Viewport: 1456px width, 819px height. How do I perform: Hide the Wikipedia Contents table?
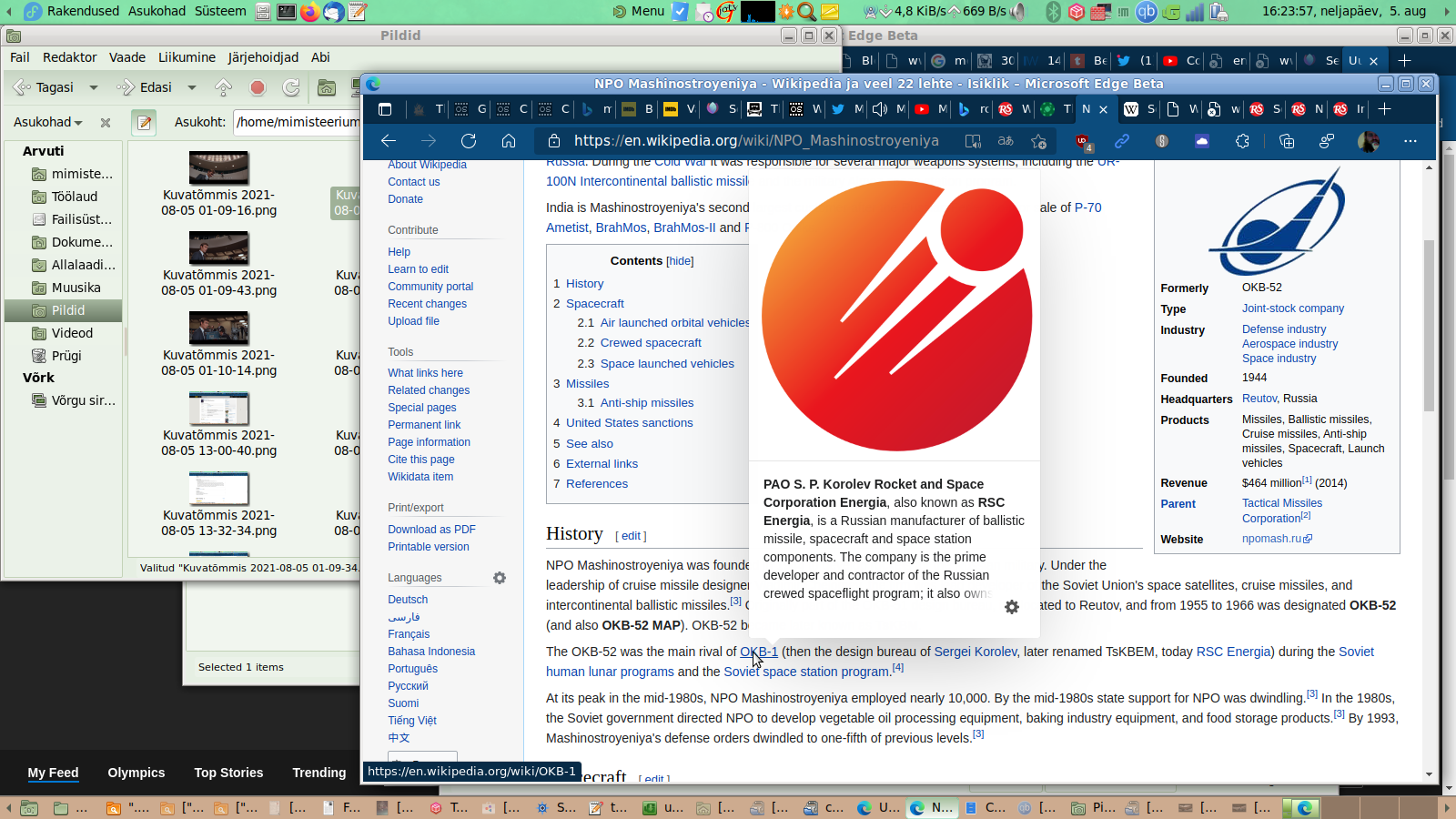(x=680, y=261)
